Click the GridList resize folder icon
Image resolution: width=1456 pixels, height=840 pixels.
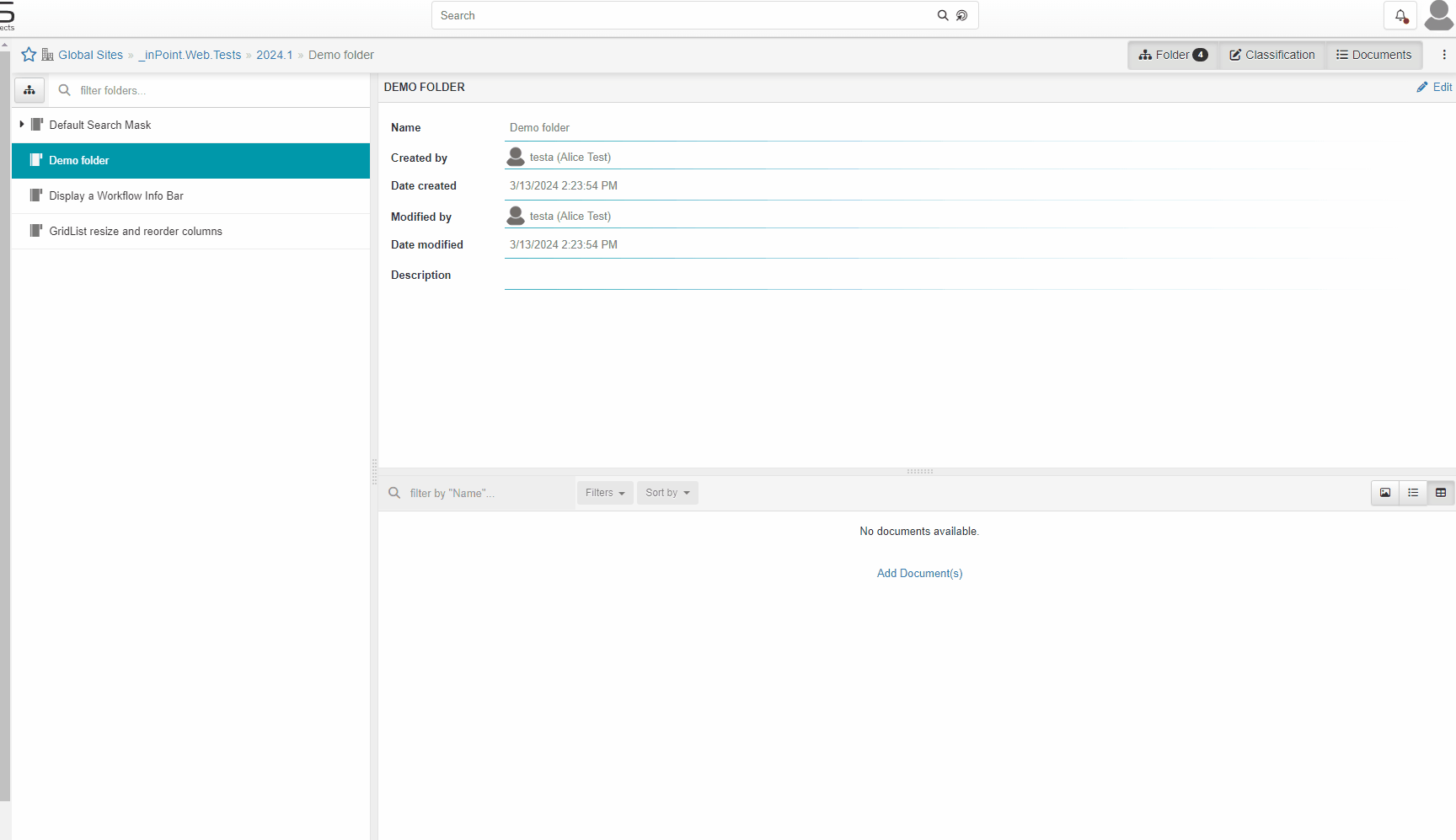click(x=36, y=231)
